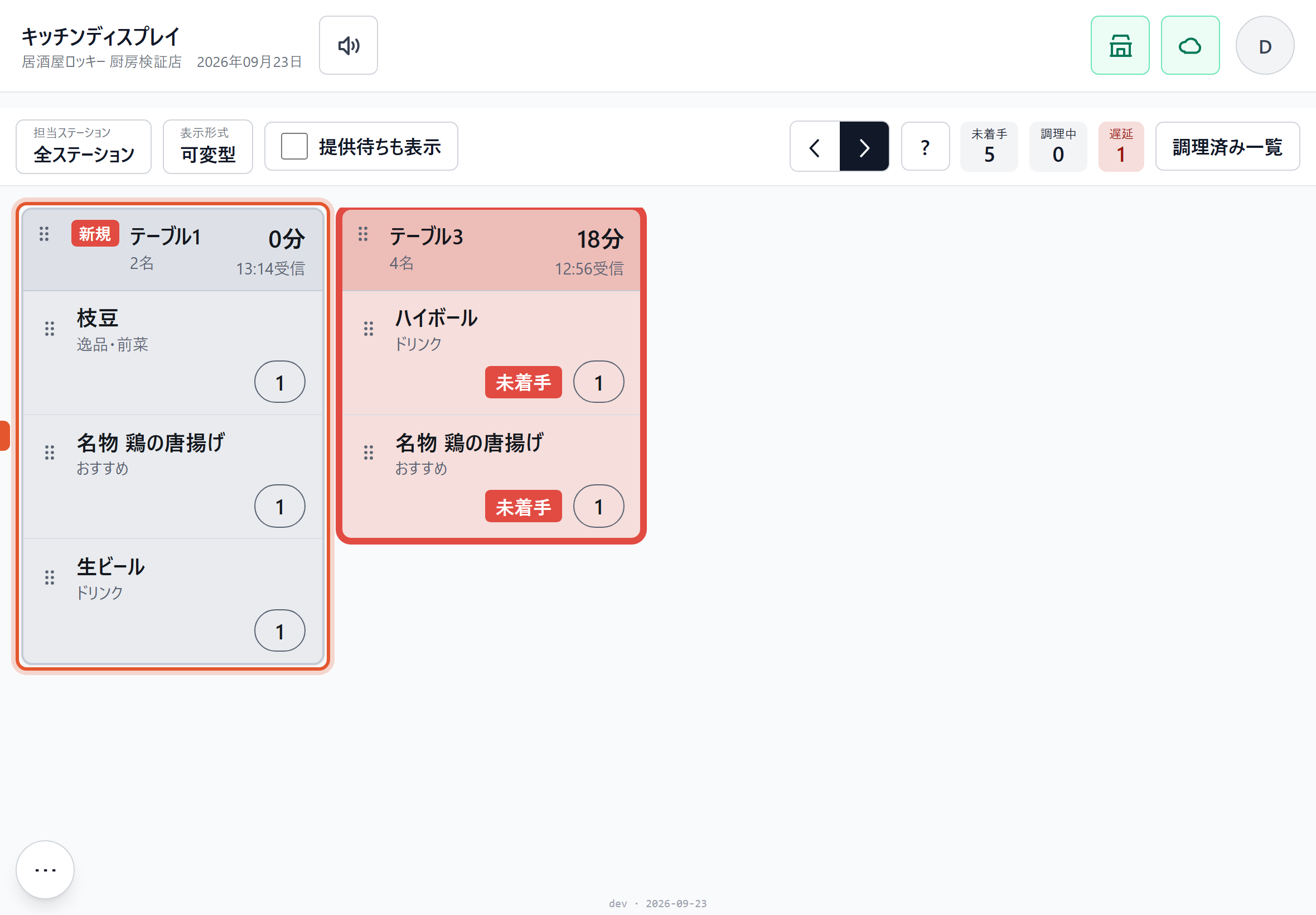The width and height of the screenshot is (1316, 915).
Task: Click the ハイボール item name
Action: (x=436, y=317)
